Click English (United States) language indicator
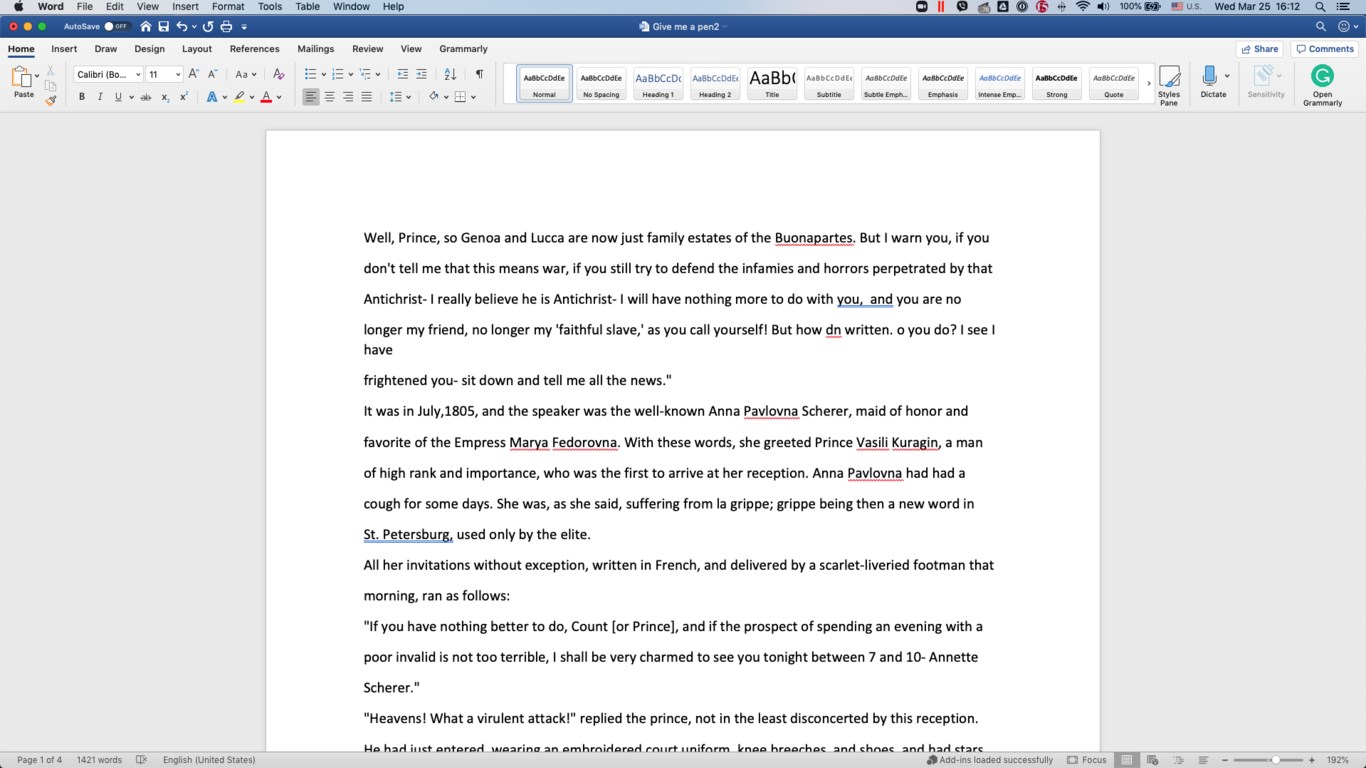The height and width of the screenshot is (768, 1366). pyautogui.click(x=209, y=760)
